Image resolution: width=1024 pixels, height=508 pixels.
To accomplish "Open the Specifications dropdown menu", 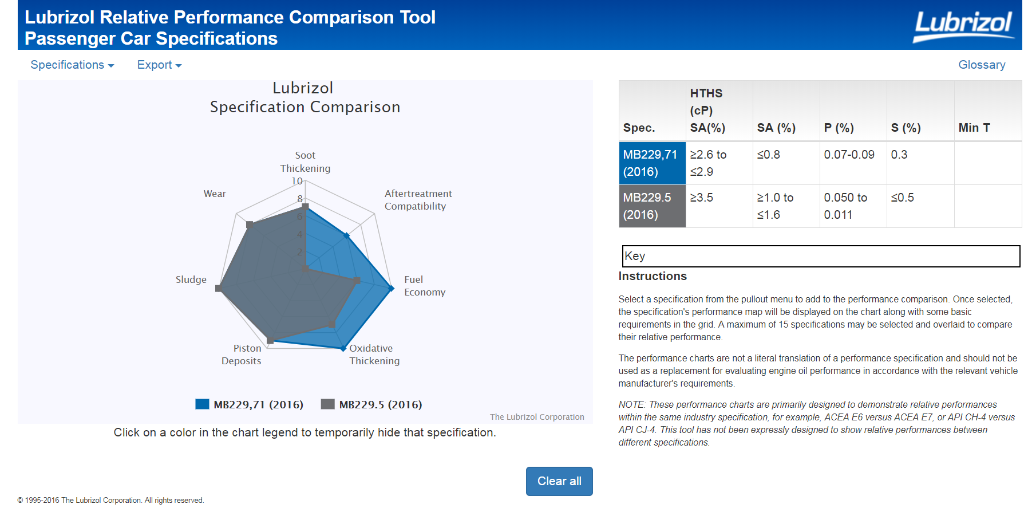I will [72, 65].
